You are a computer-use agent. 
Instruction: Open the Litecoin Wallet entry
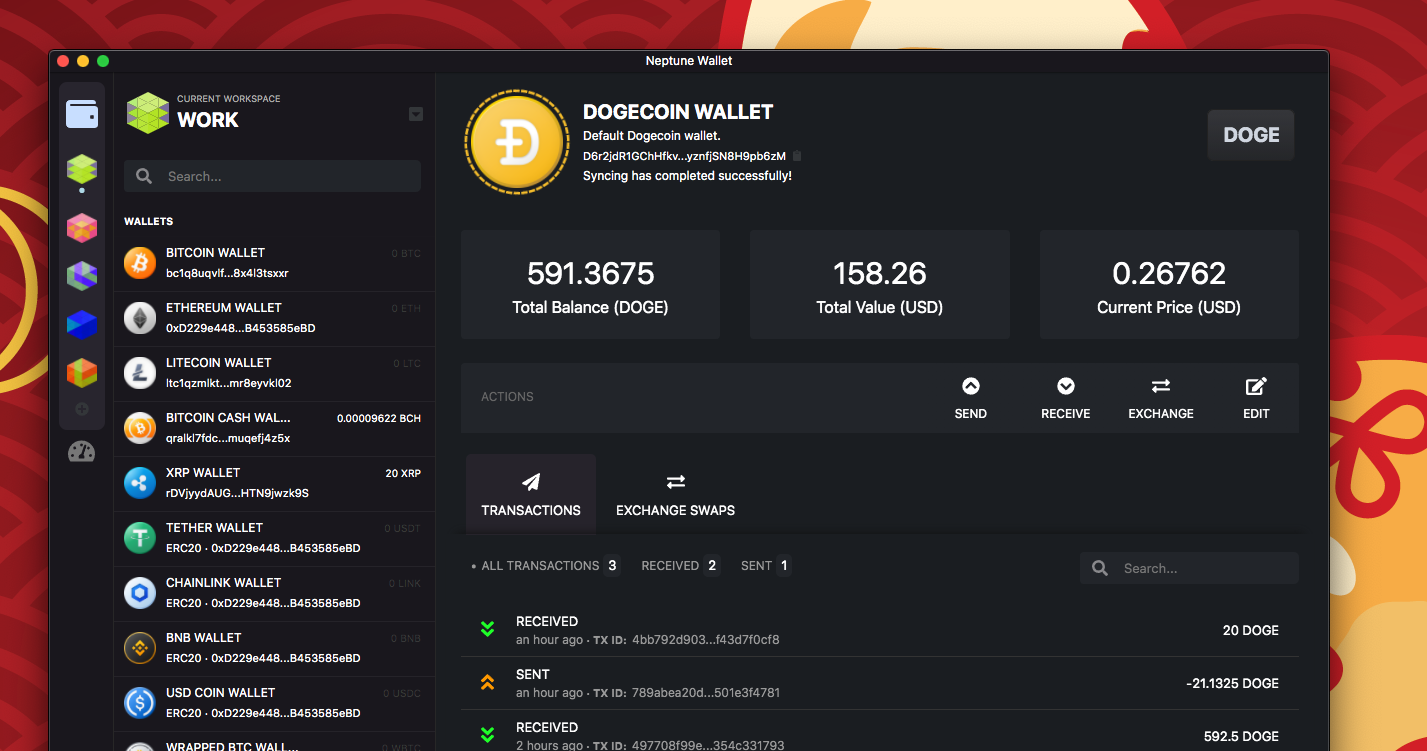pyautogui.click(x=274, y=374)
